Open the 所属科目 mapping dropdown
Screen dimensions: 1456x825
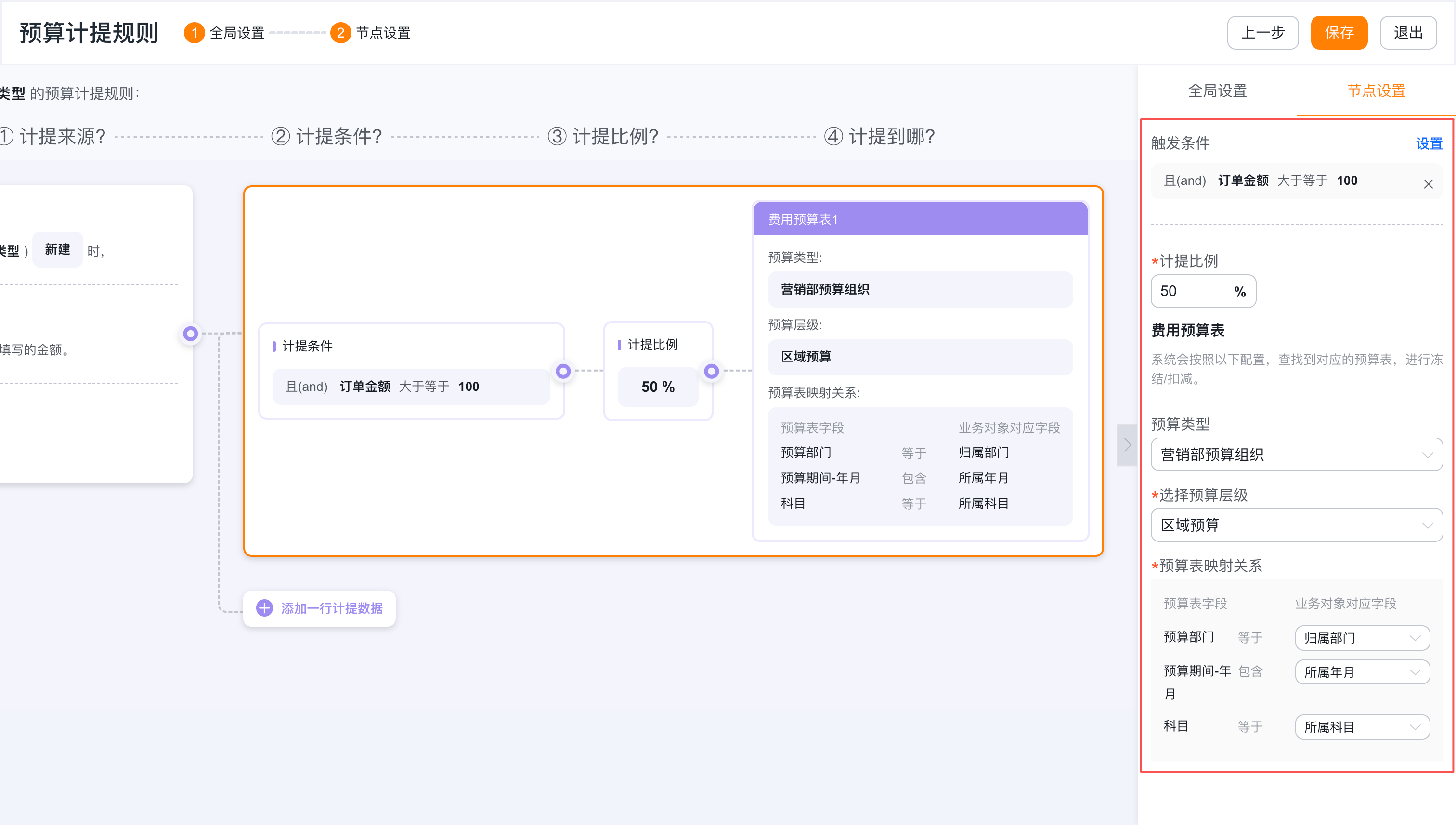[x=1363, y=727]
